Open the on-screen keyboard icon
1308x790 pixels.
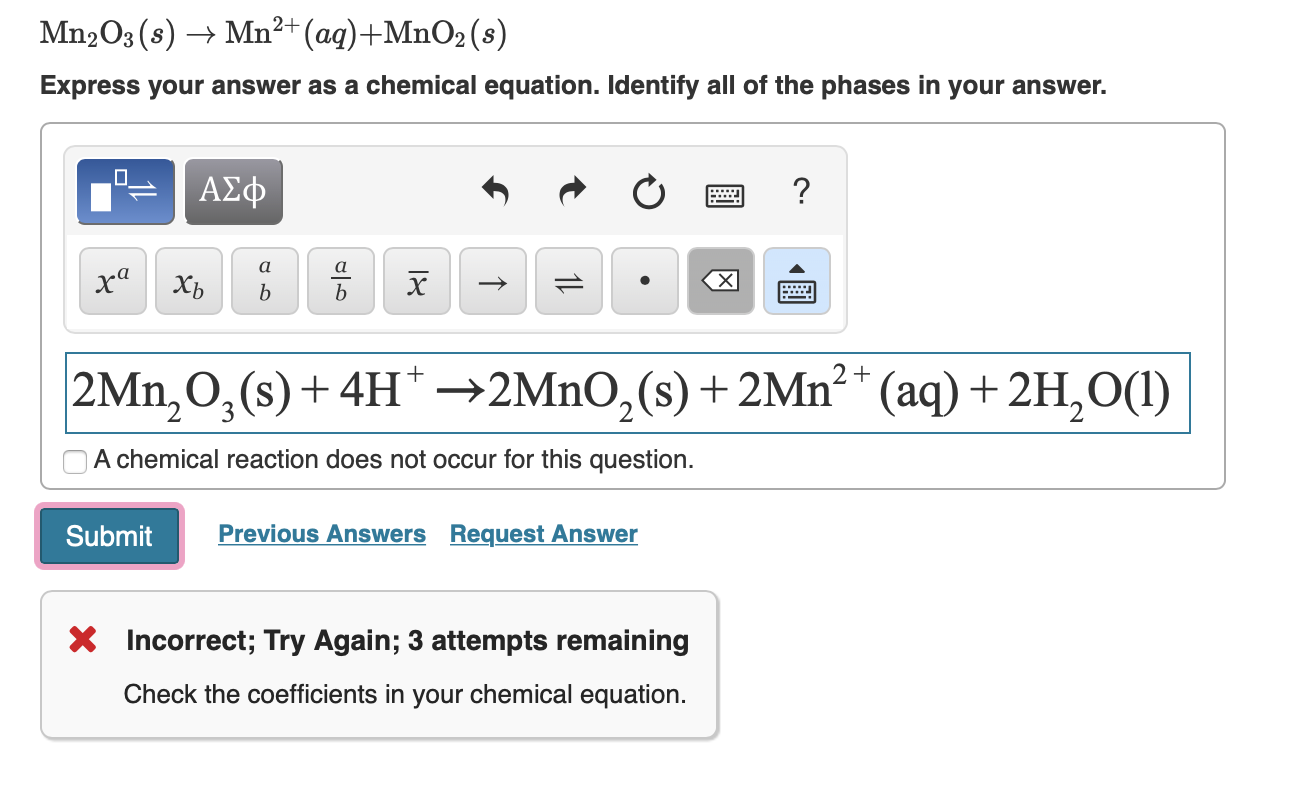coord(724,194)
